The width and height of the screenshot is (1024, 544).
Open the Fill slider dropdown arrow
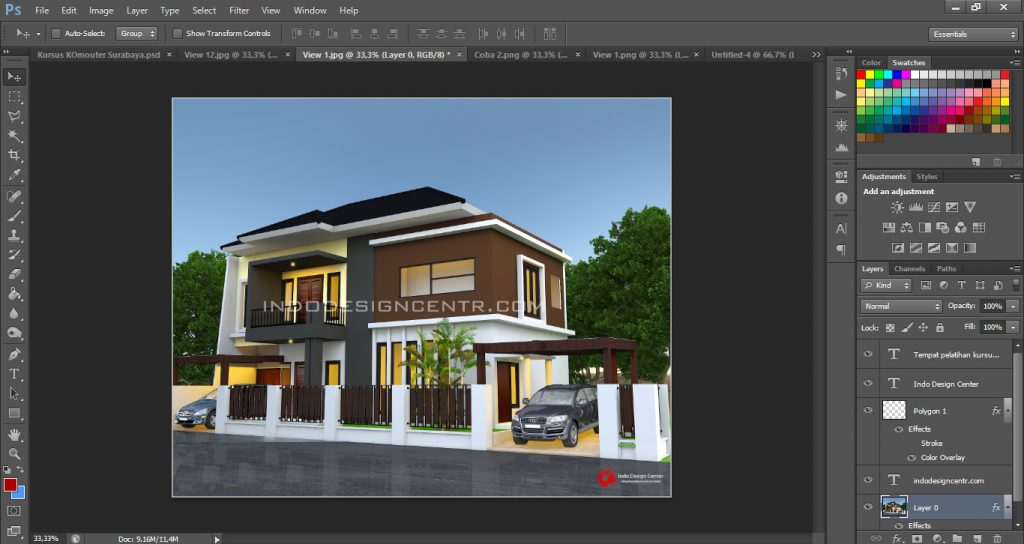[1013, 327]
